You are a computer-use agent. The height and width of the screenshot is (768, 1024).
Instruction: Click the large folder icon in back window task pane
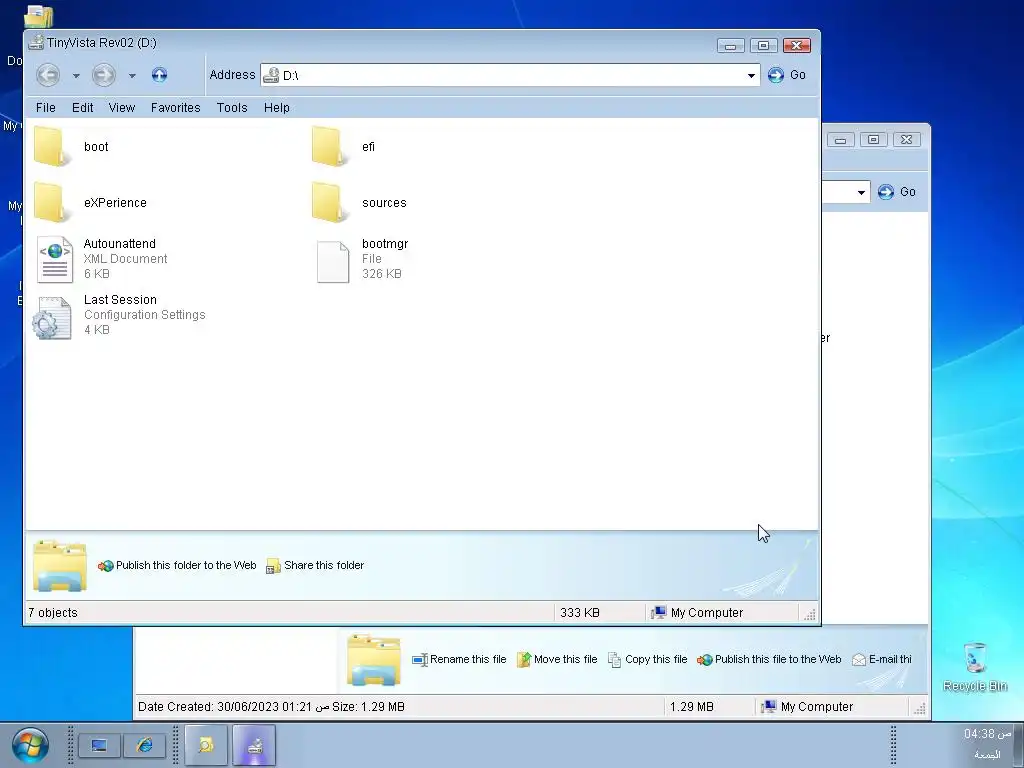pyautogui.click(x=373, y=660)
